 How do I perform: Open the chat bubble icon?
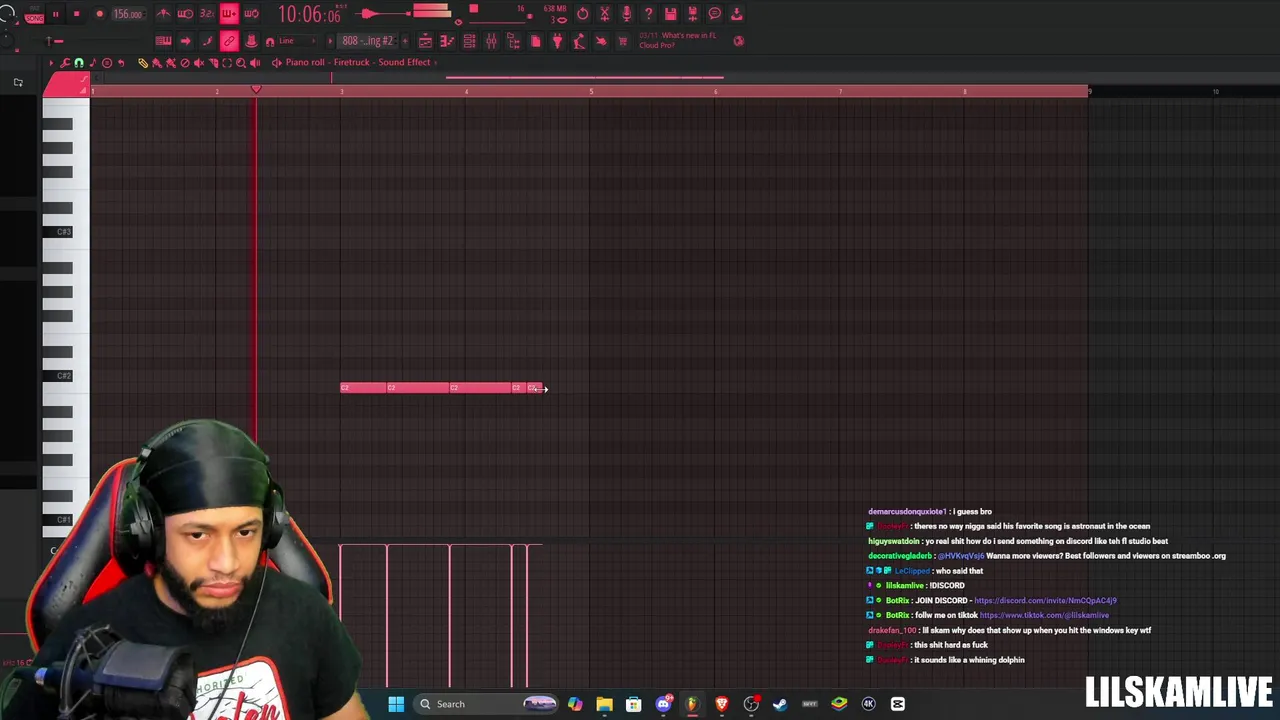714,14
